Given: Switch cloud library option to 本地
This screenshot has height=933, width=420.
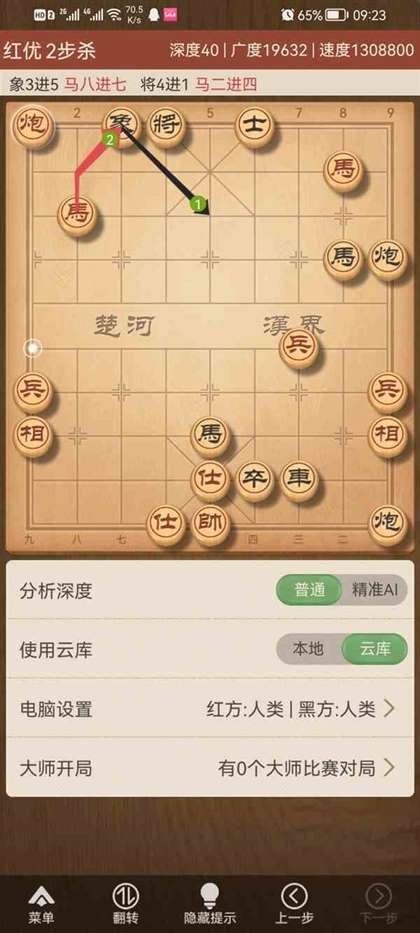Looking at the screenshot, I should (x=308, y=649).
